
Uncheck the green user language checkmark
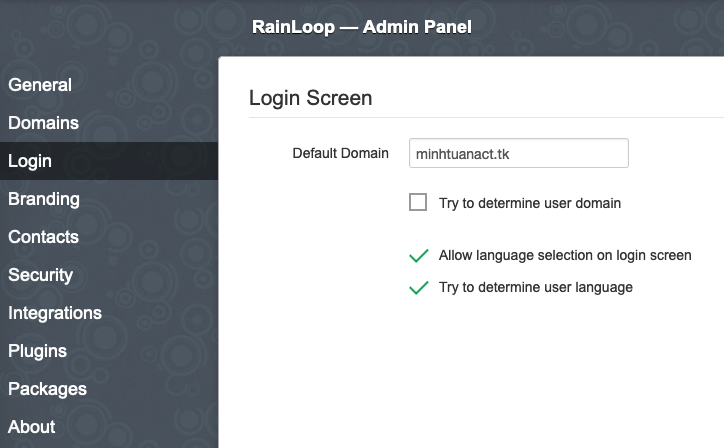point(418,288)
